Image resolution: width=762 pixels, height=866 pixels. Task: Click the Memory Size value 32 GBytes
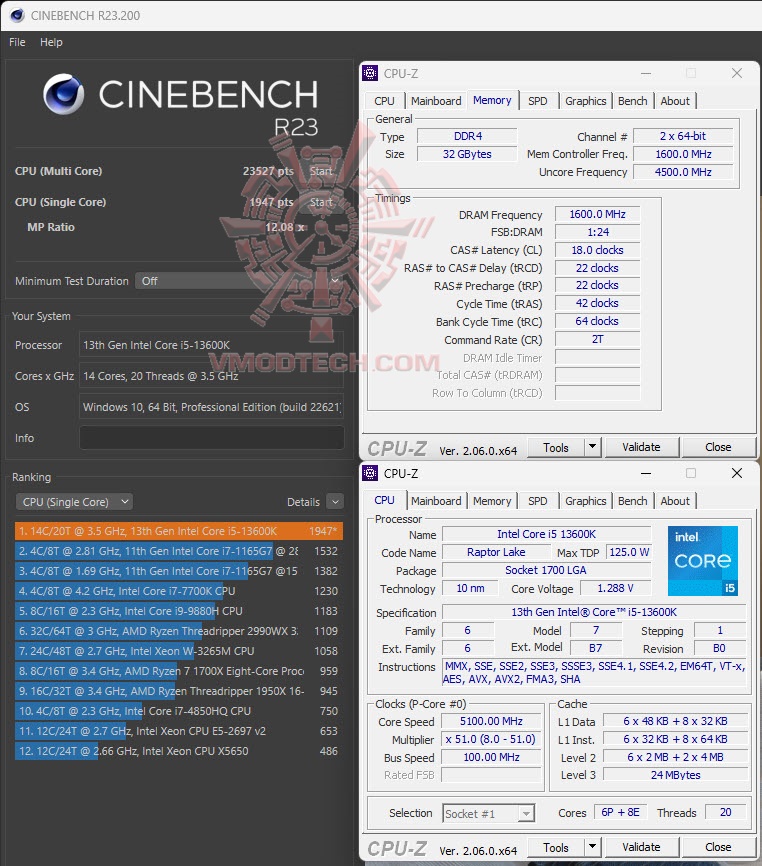click(467, 155)
